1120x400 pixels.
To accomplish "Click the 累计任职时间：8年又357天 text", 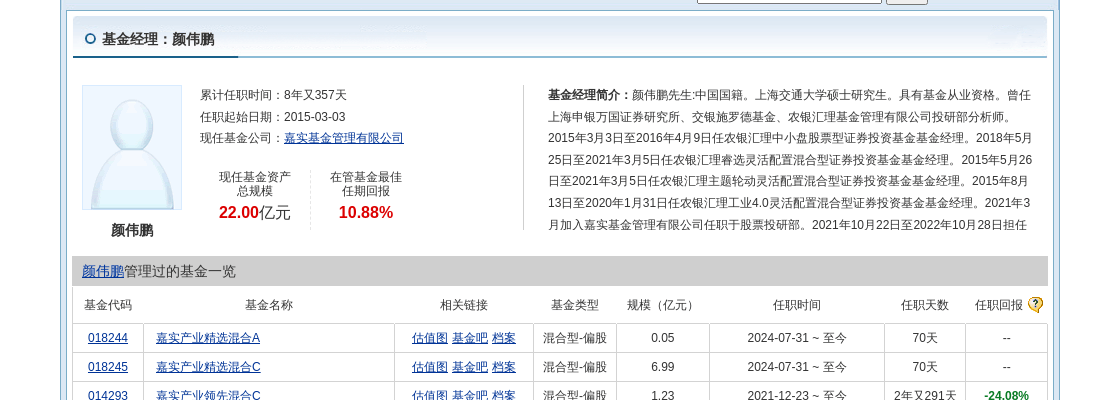I will pyautogui.click(x=273, y=95).
